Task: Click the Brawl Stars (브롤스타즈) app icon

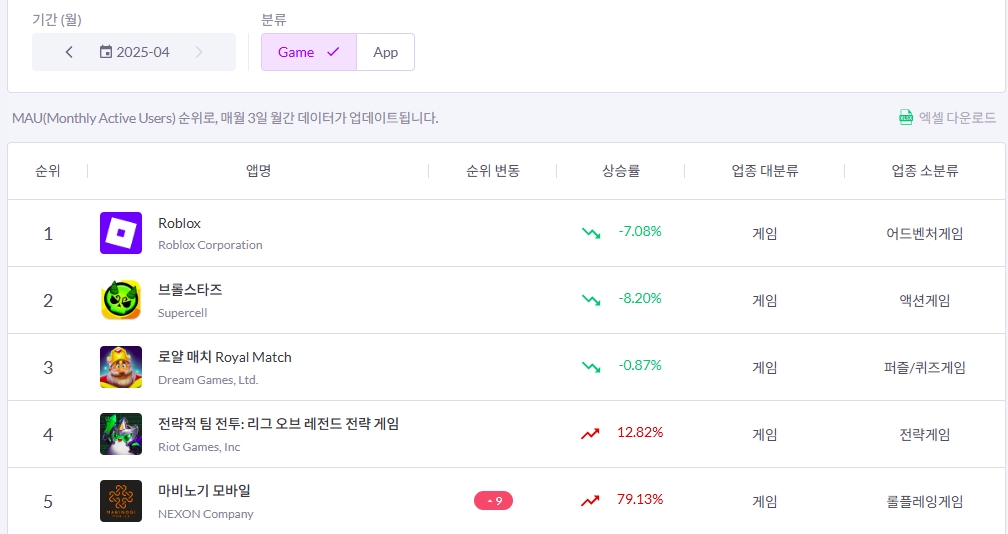Action: [x=121, y=300]
